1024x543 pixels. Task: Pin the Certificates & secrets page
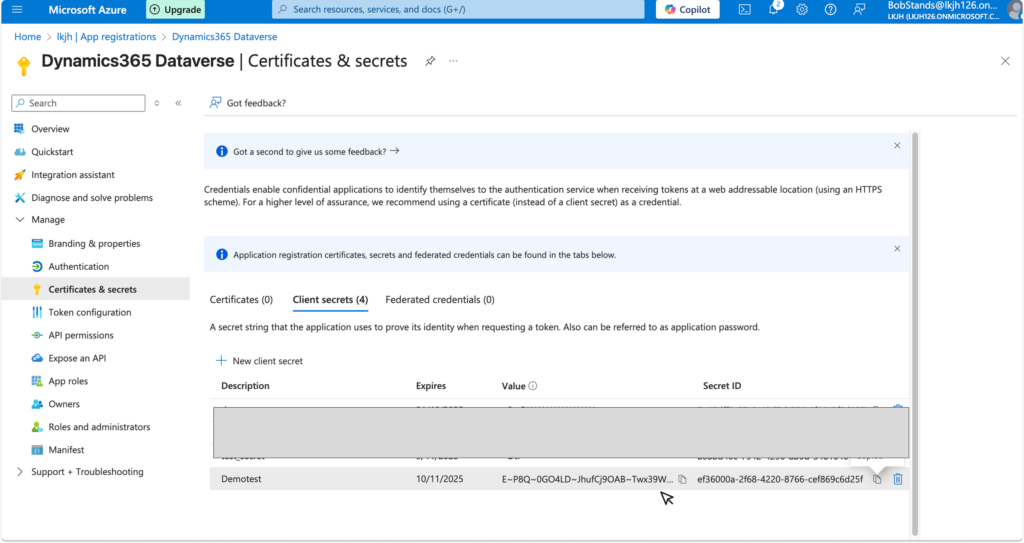430,61
